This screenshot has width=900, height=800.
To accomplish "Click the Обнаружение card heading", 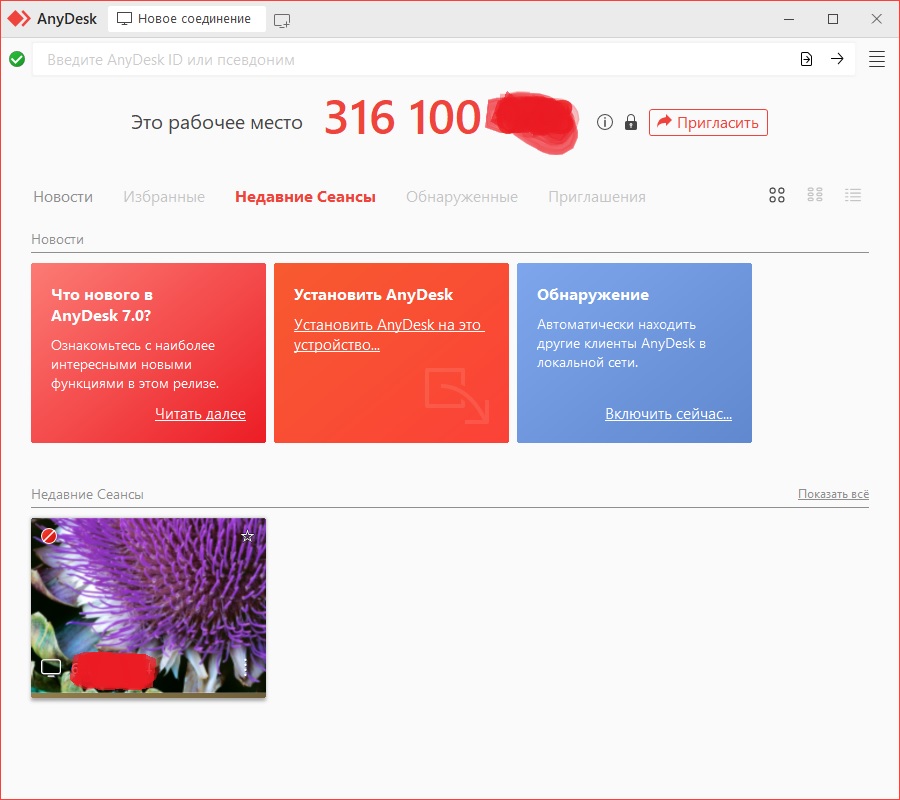I will point(593,294).
